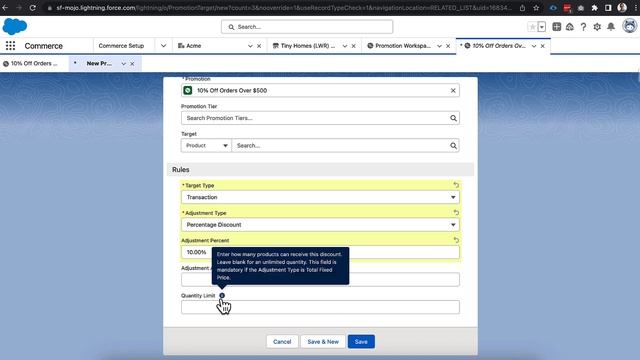Viewport: 640px width, 360px height.
Task: Open the Help question mark icon
Action: click(583, 27)
